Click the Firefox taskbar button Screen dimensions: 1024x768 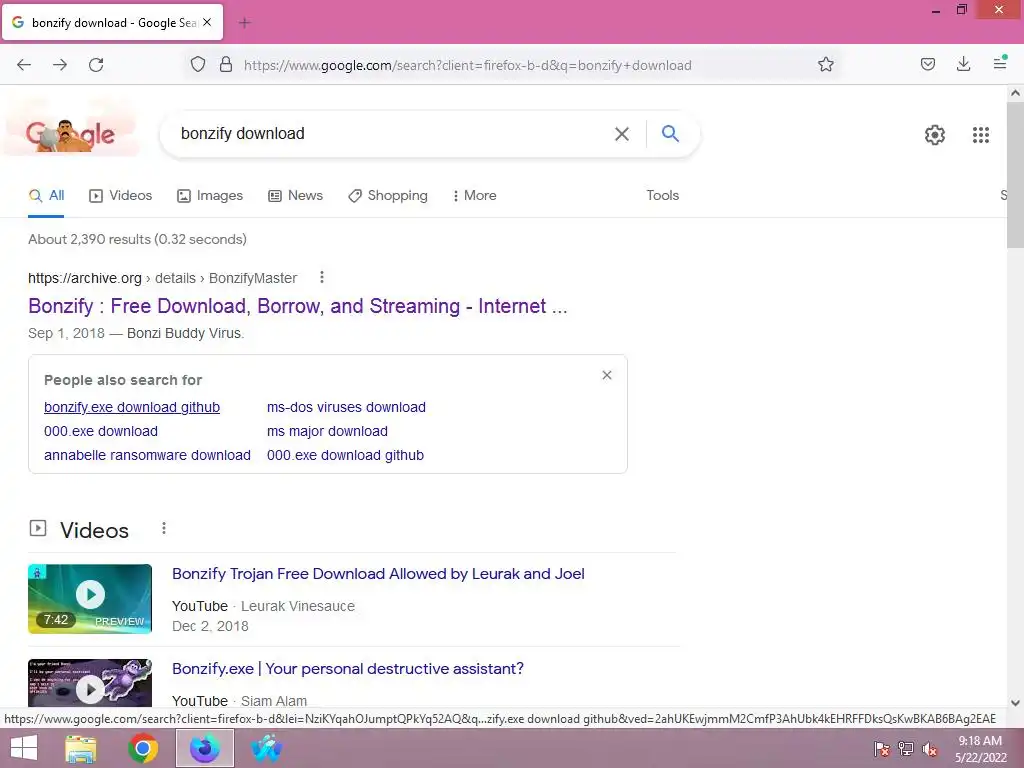point(205,748)
